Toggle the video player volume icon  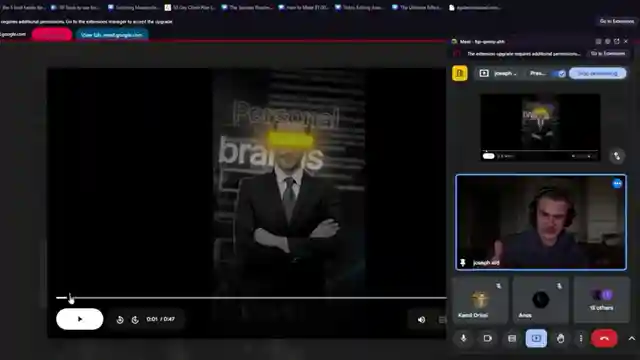click(x=421, y=320)
